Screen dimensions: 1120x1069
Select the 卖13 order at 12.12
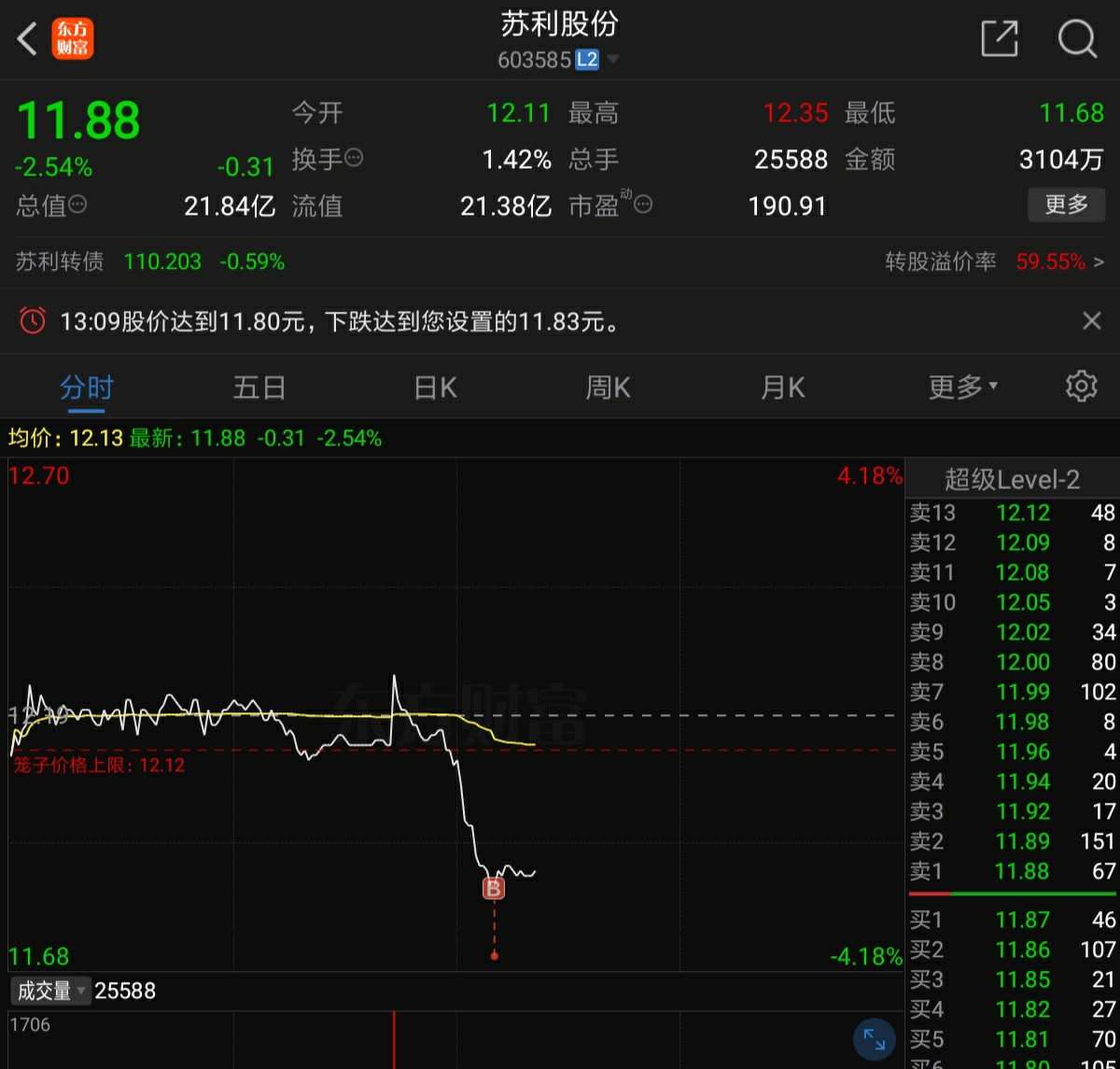click(1013, 513)
